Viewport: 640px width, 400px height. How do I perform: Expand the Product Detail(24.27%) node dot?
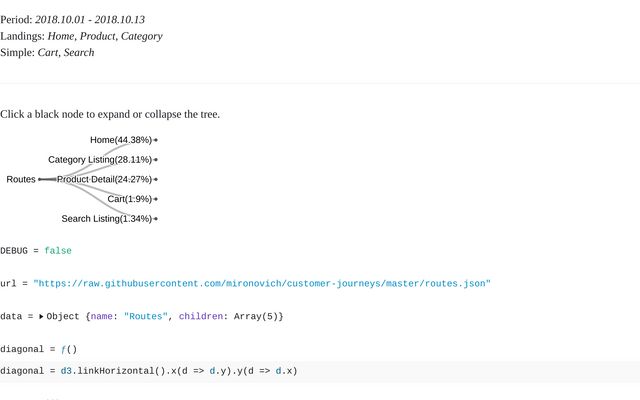[x=156, y=180]
